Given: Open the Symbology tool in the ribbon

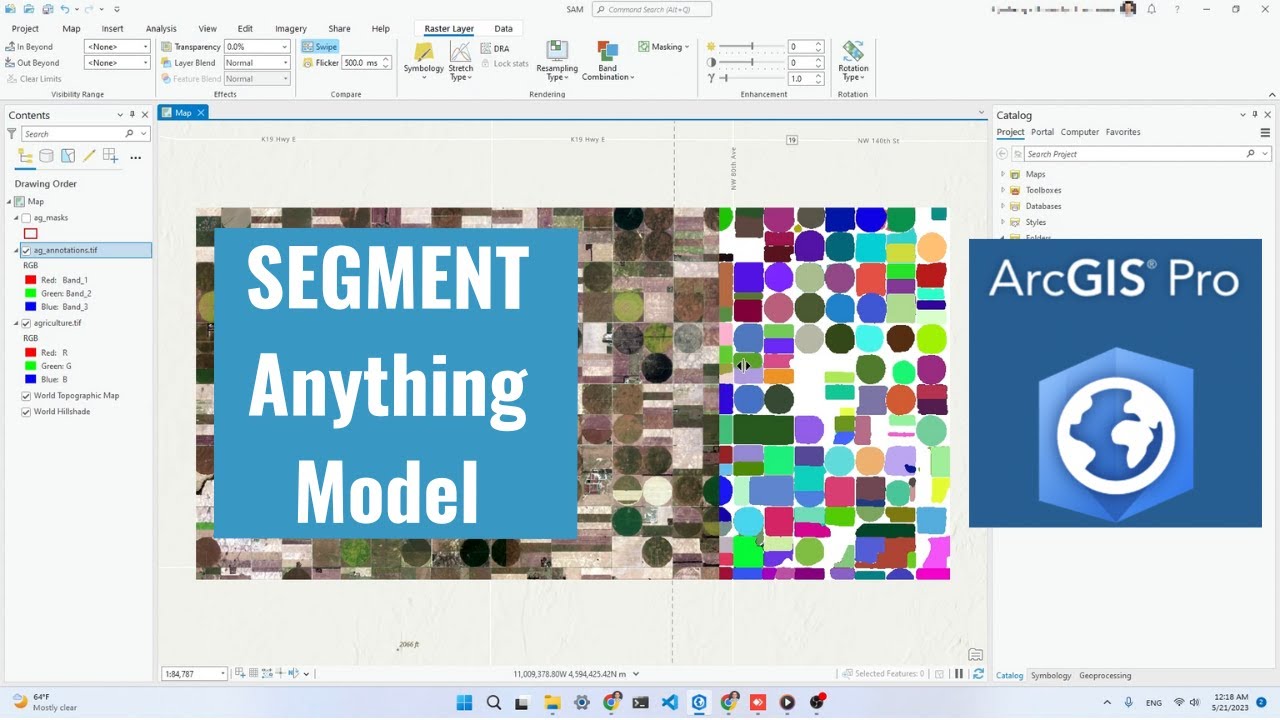Looking at the screenshot, I should tap(423, 60).
